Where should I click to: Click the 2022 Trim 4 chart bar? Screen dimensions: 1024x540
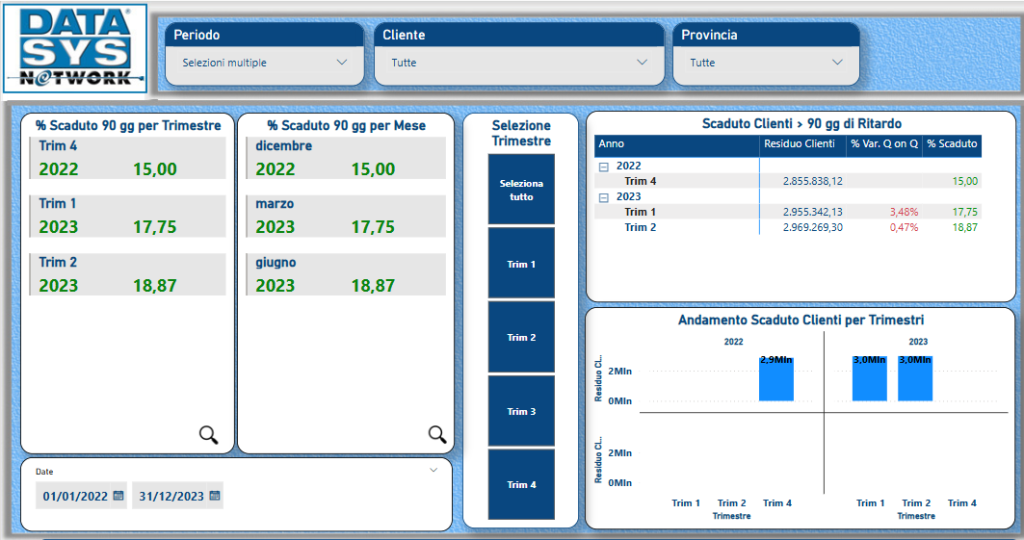tap(776, 380)
